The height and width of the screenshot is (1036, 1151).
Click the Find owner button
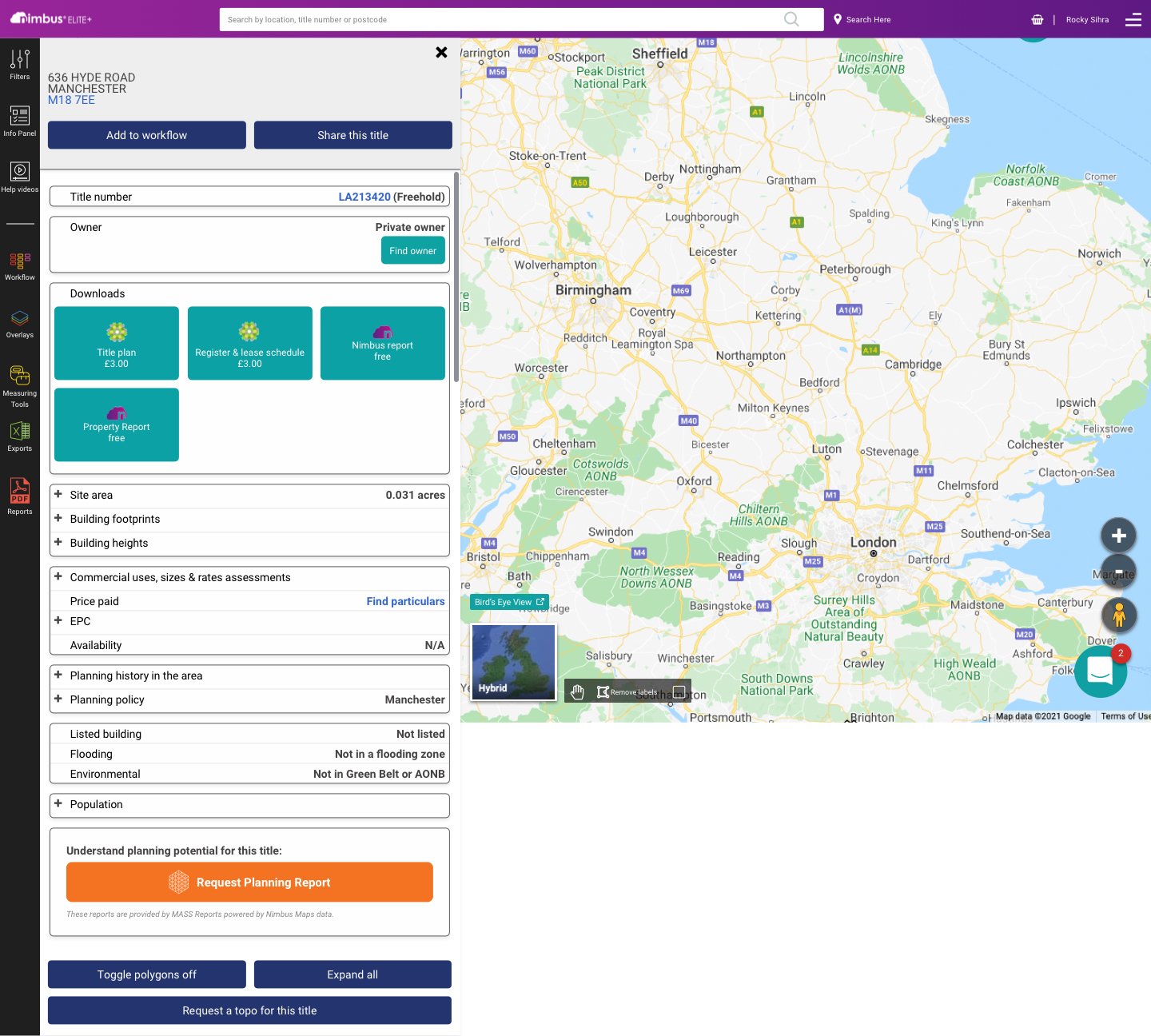pos(412,250)
